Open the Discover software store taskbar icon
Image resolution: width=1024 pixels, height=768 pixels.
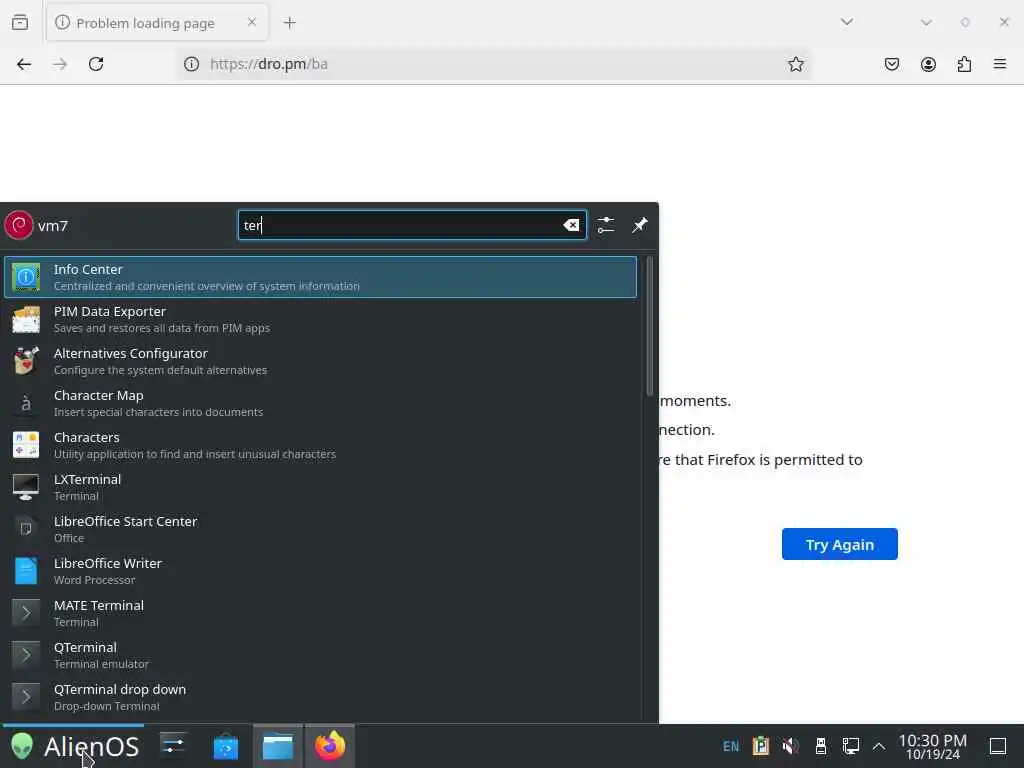click(x=226, y=746)
